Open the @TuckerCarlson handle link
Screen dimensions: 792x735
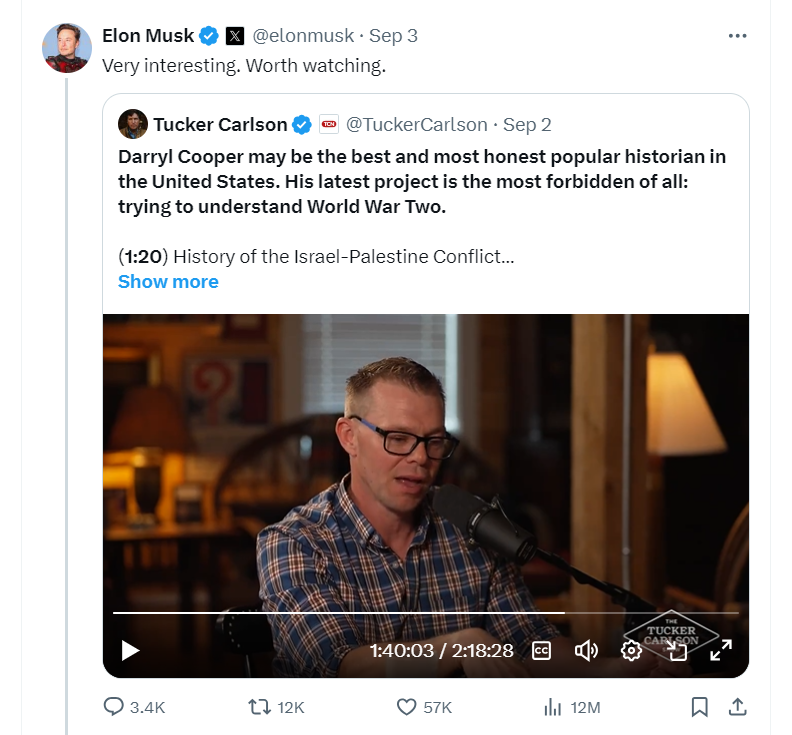click(x=416, y=124)
